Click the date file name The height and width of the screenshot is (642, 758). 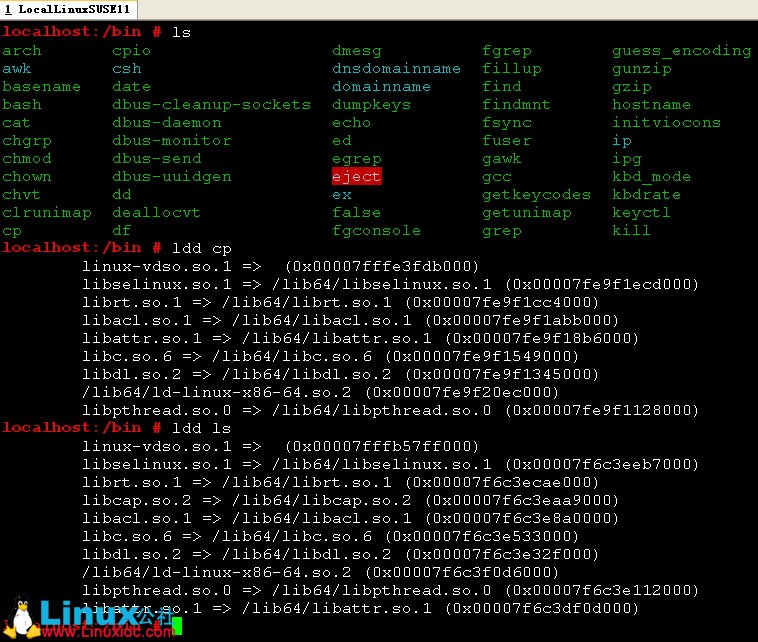[x=131, y=87]
